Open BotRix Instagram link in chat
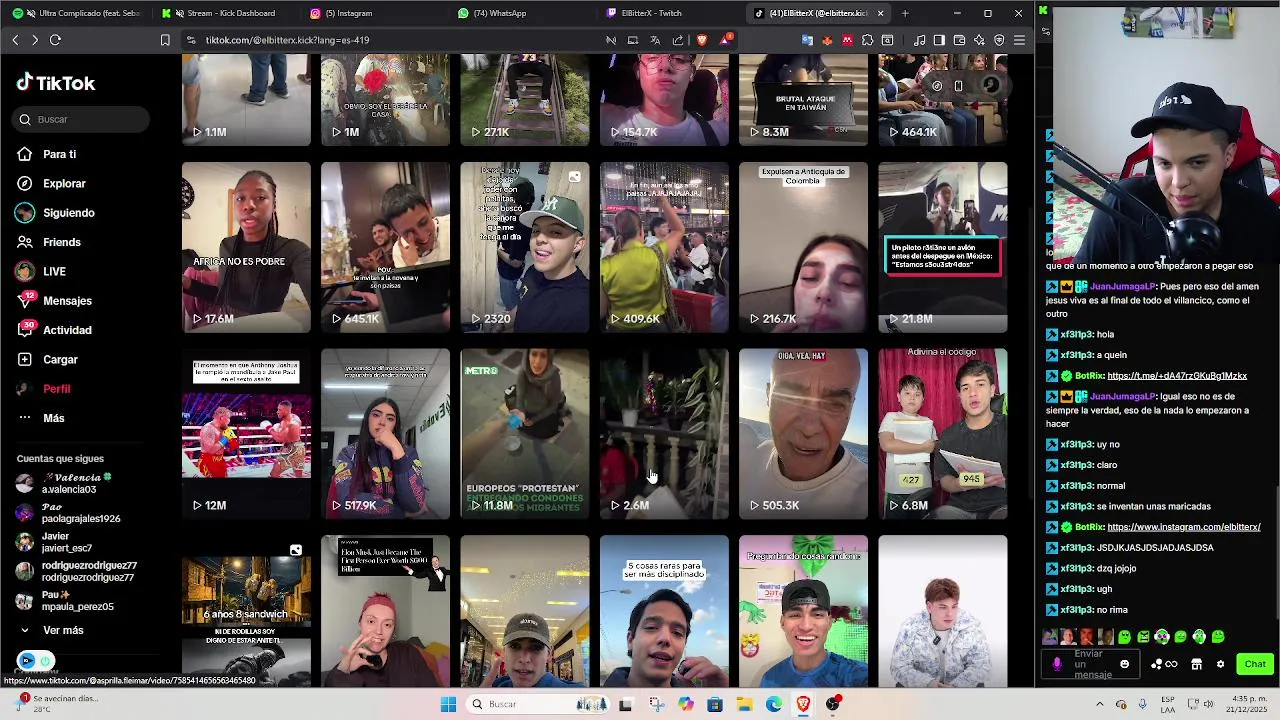 pos(1184,527)
